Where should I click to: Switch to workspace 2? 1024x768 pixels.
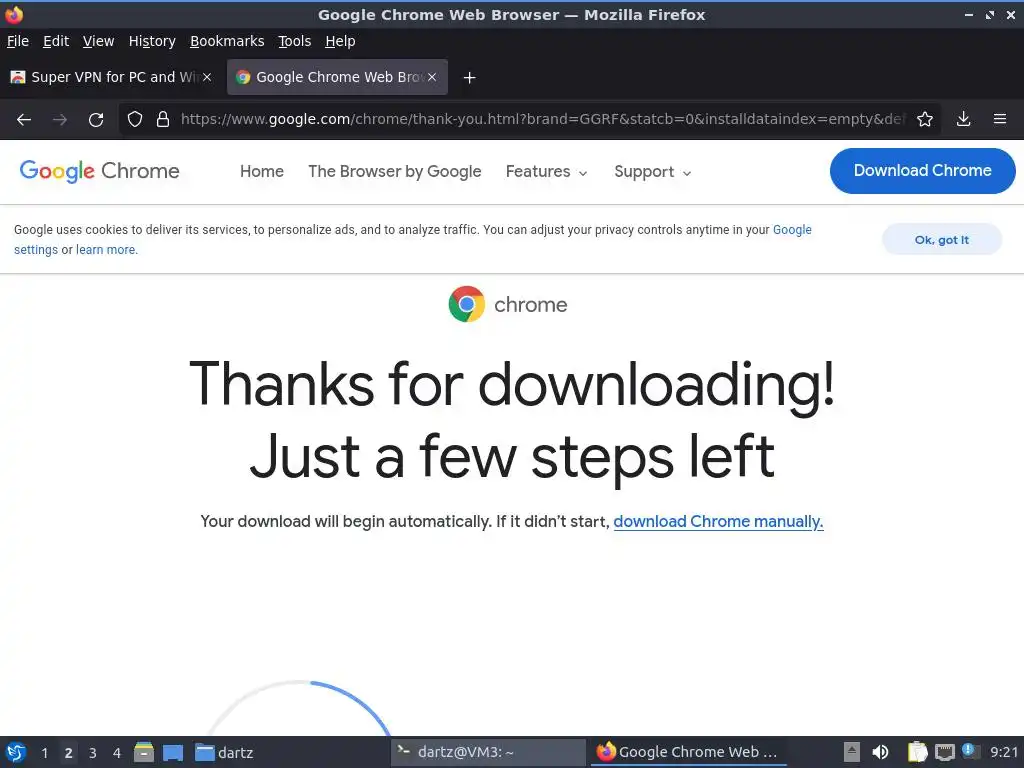click(x=69, y=753)
